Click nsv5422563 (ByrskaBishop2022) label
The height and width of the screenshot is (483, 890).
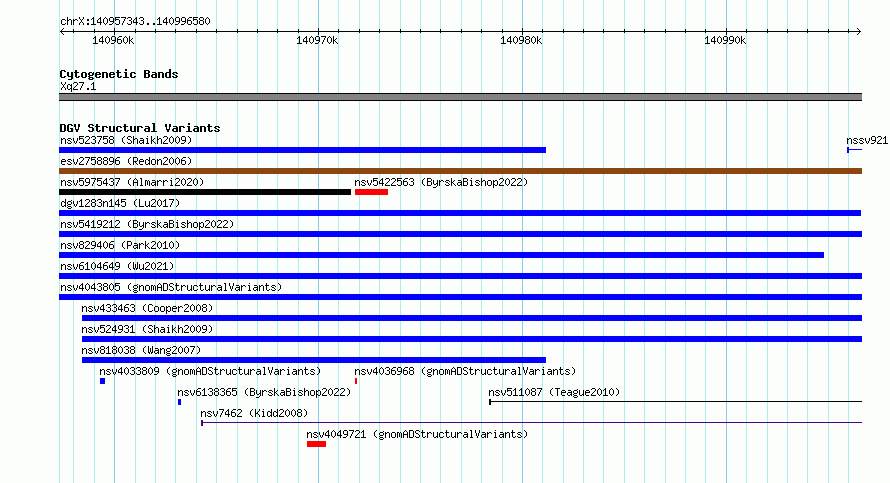pyautogui.click(x=441, y=182)
